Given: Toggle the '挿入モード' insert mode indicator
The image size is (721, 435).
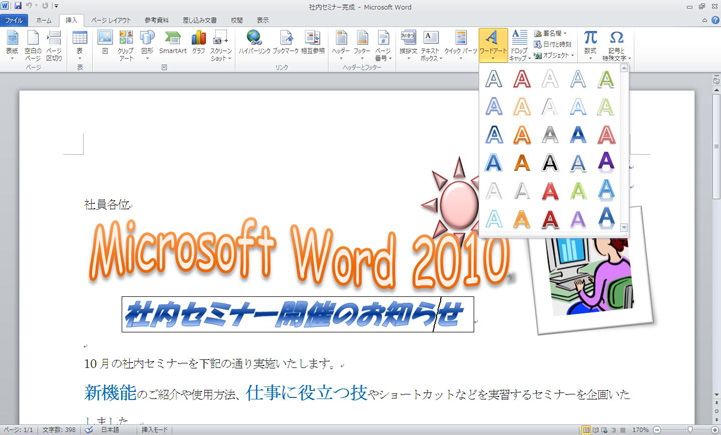Looking at the screenshot, I should [154, 430].
